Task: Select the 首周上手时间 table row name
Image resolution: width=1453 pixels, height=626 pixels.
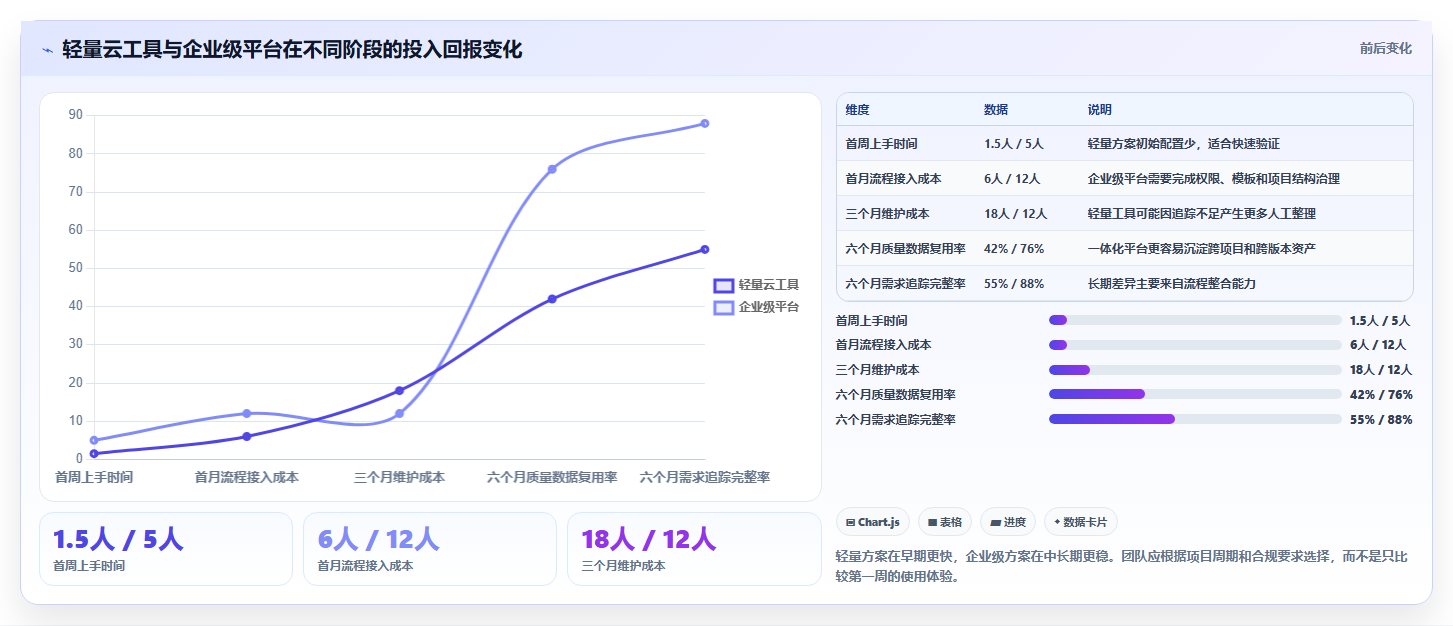Action: coord(881,144)
